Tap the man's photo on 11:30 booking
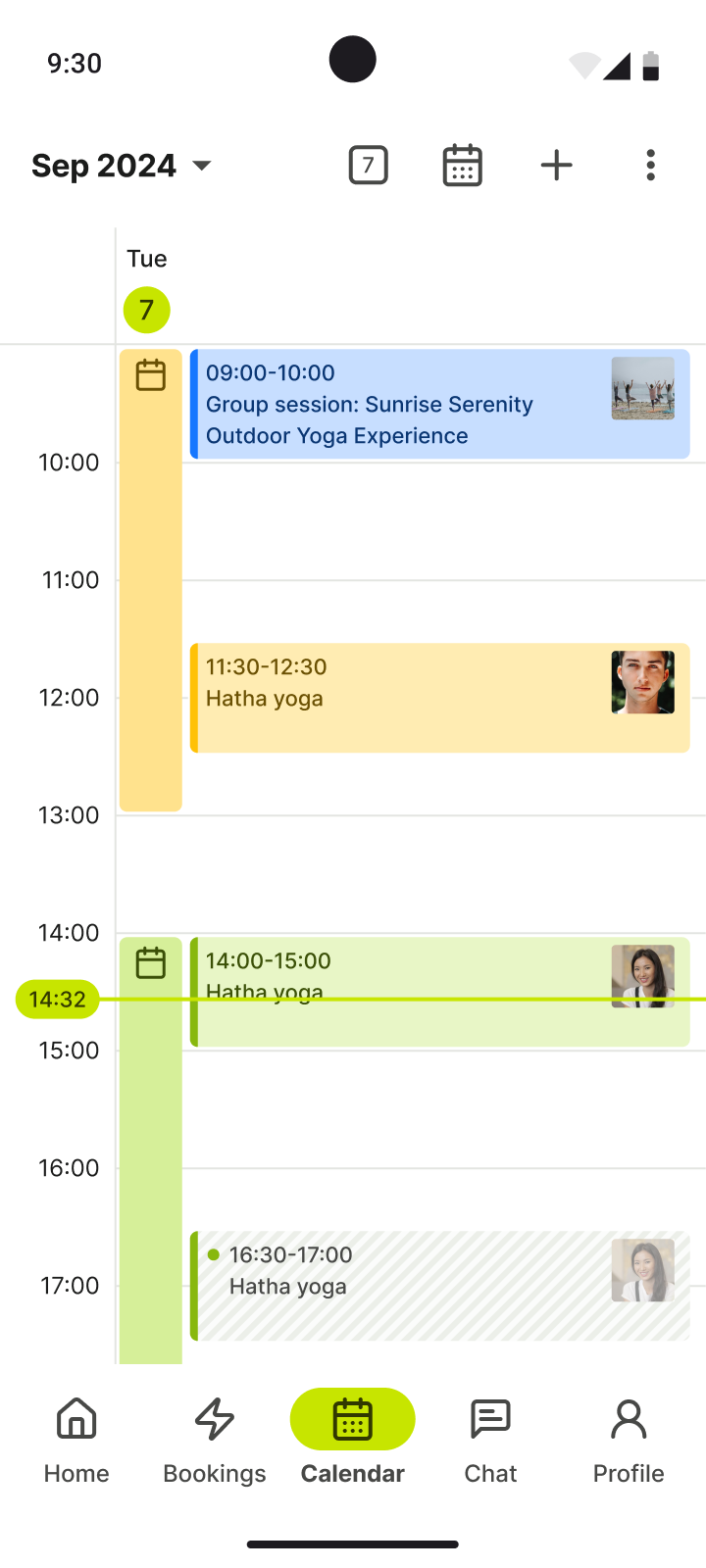The height and width of the screenshot is (1568, 706). click(x=643, y=682)
